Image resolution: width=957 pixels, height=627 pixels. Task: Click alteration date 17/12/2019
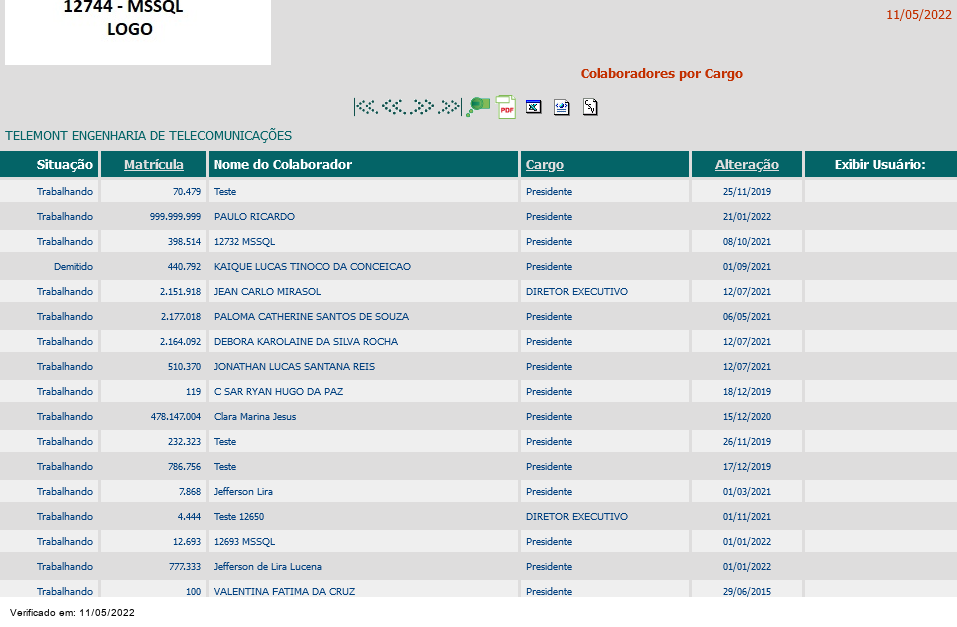pyautogui.click(x=747, y=467)
